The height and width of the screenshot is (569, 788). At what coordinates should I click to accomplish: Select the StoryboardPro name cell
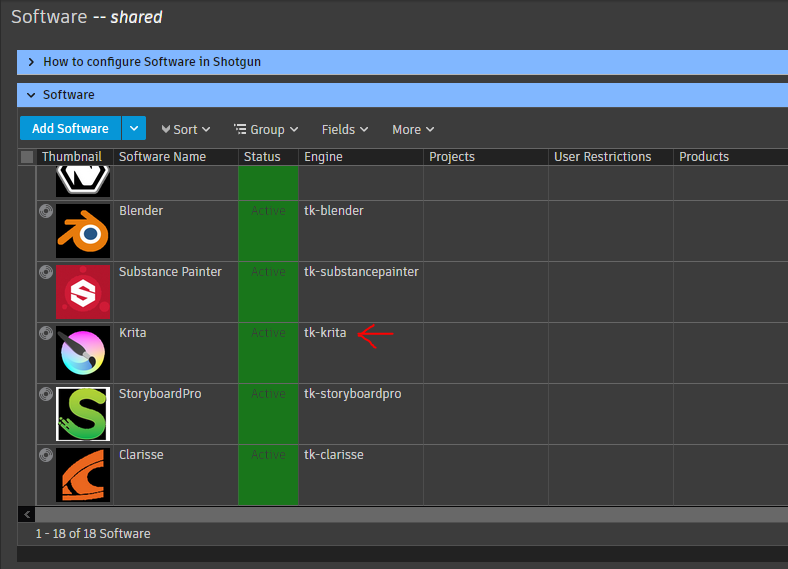(176, 414)
